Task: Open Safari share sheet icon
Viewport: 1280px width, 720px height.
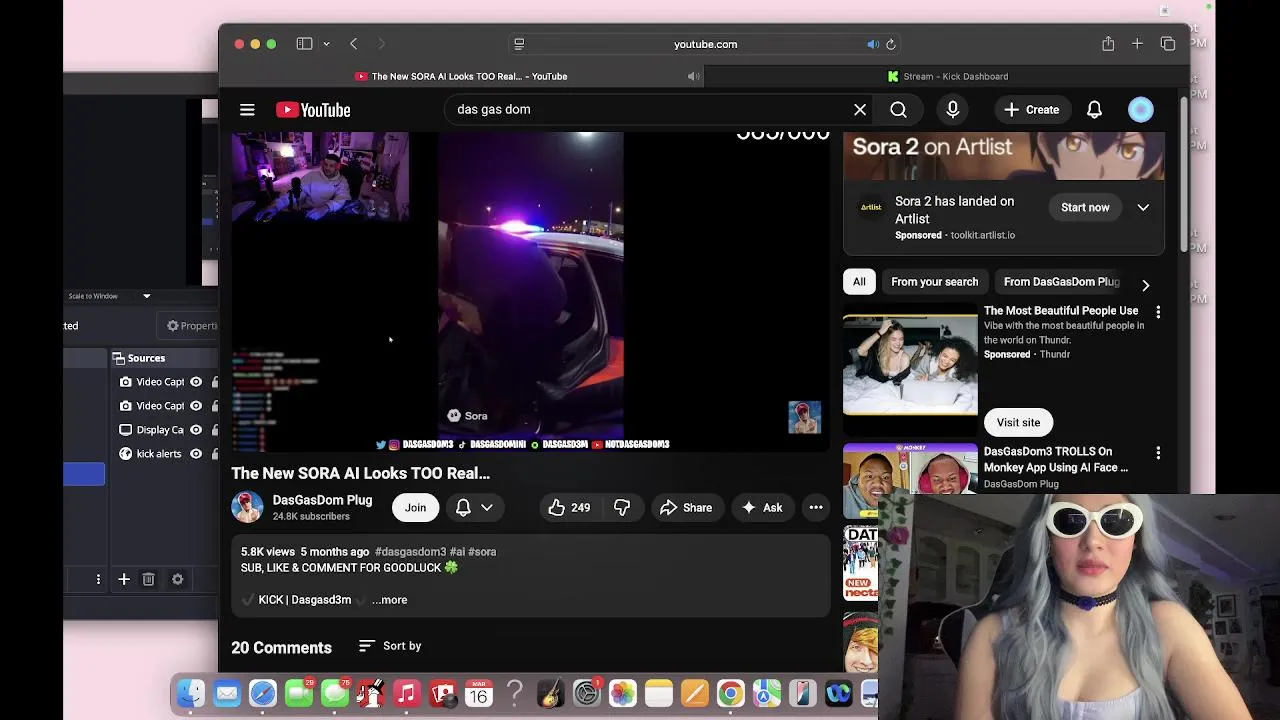Action: tap(1108, 44)
